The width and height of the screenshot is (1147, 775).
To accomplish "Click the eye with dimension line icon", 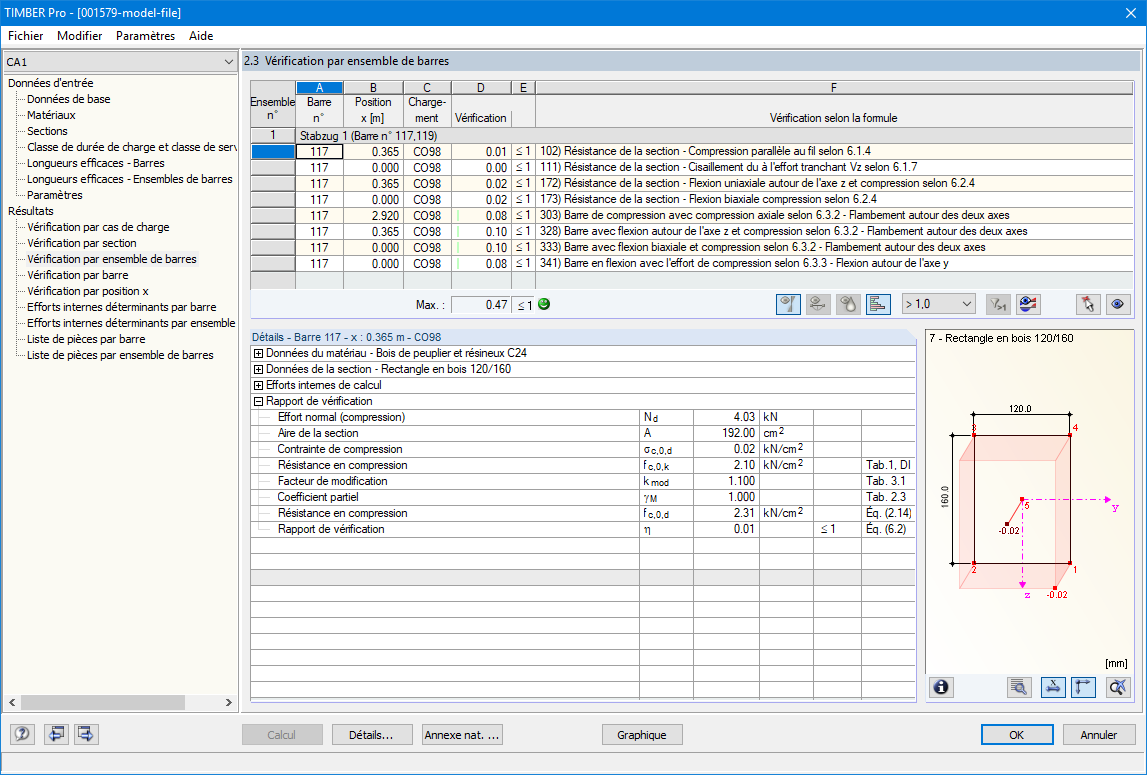I will coord(818,304).
